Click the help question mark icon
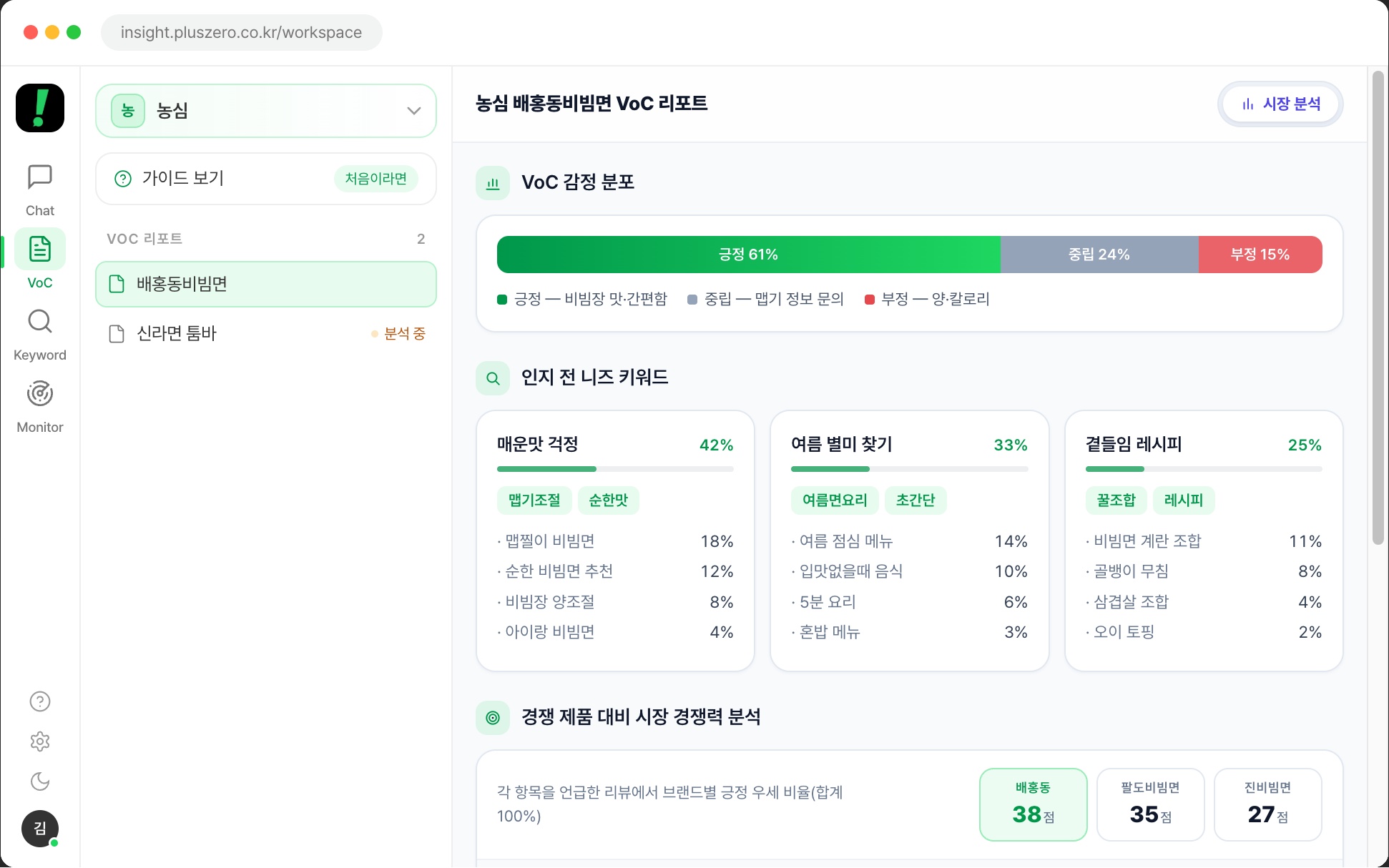1389x868 pixels. (x=40, y=701)
